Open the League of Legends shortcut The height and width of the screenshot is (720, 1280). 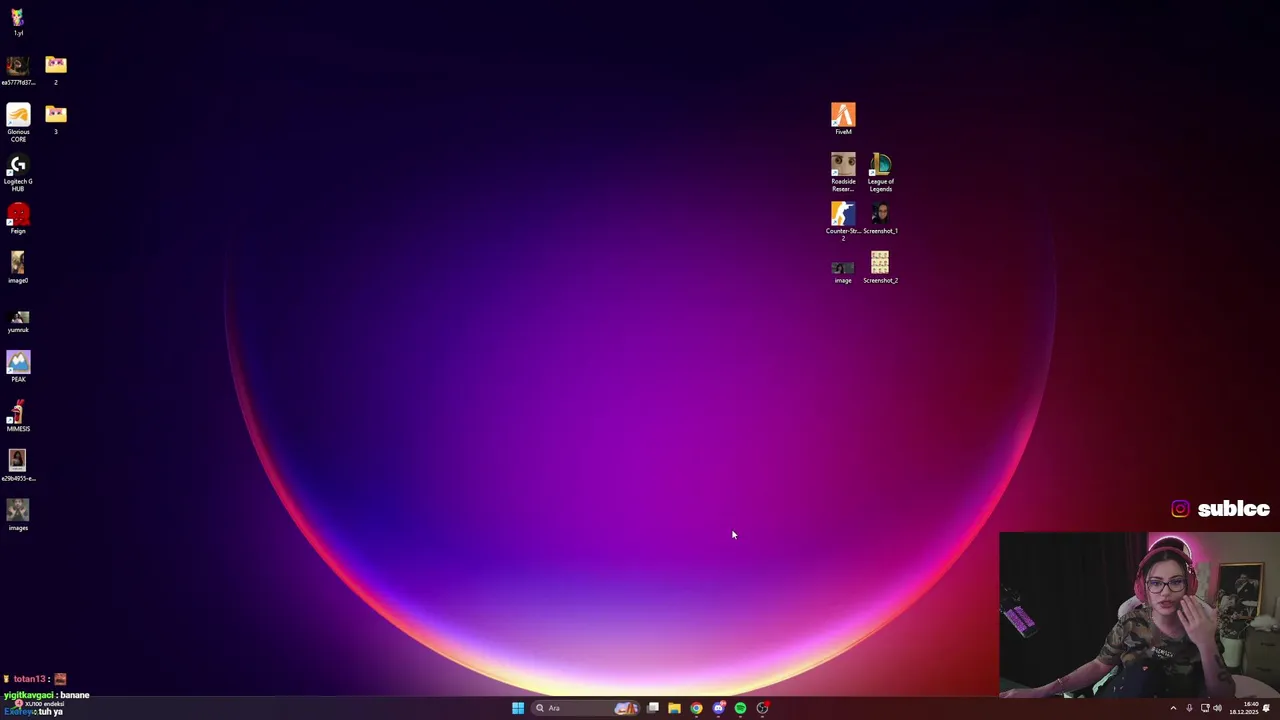[880, 172]
